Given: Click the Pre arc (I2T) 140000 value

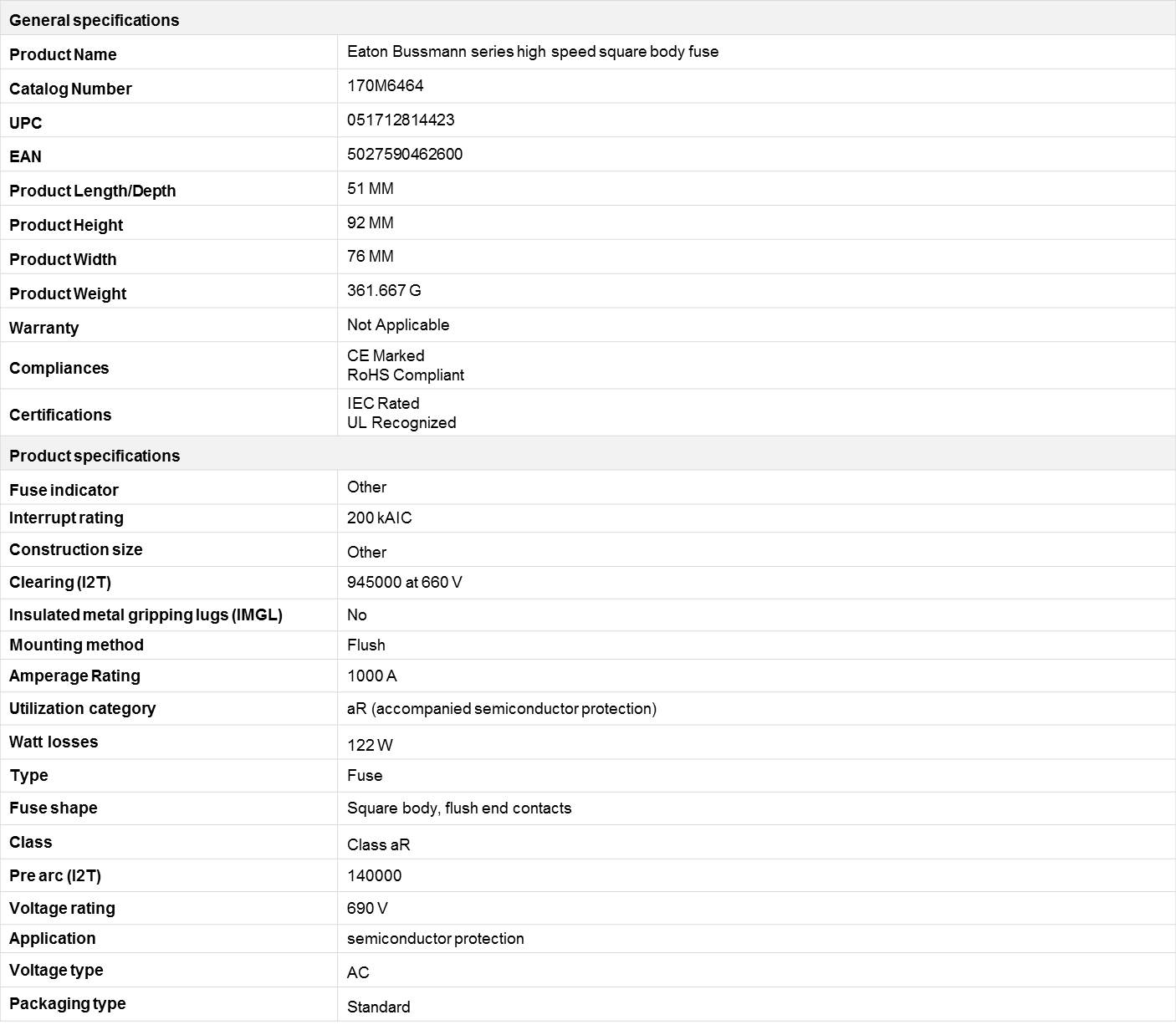Looking at the screenshot, I should (375, 876).
